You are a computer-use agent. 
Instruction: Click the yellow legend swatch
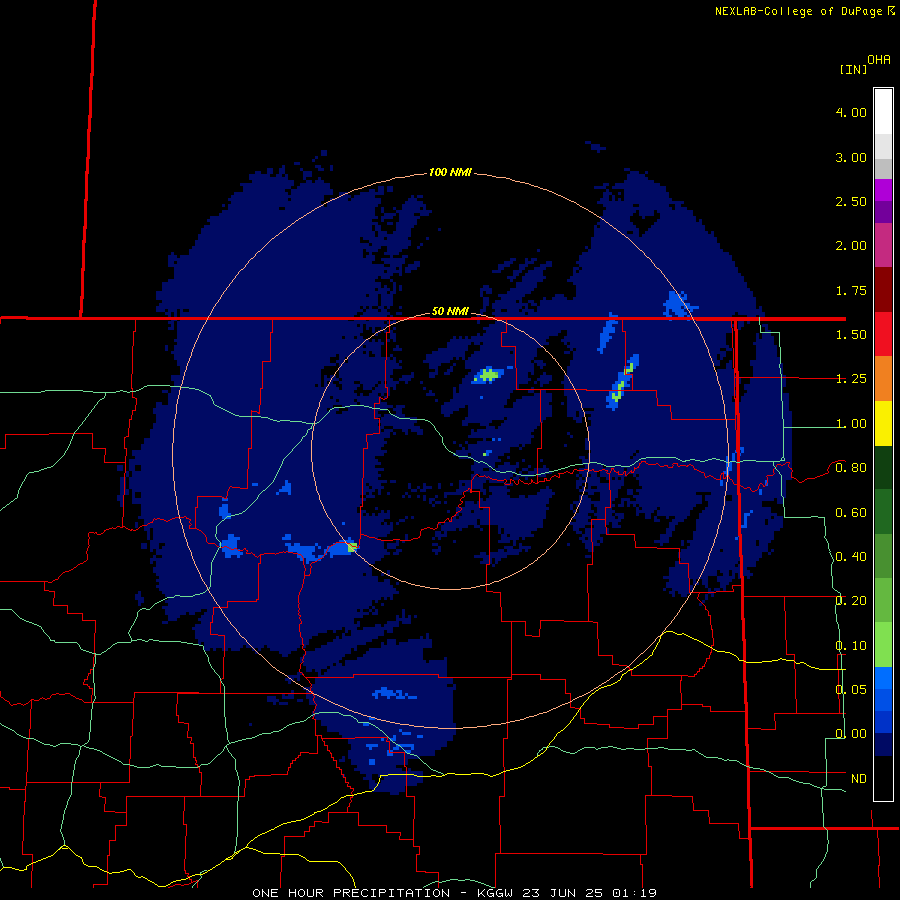point(883,423)
